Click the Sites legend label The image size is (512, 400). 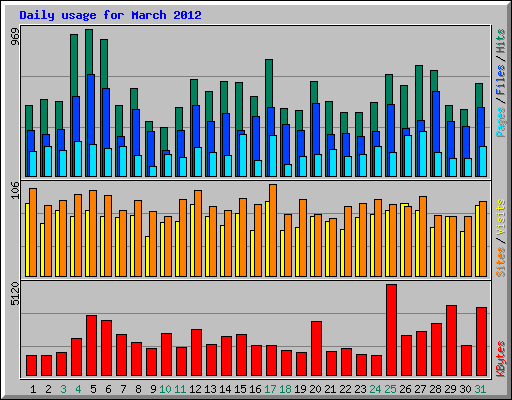coord(500,262)
